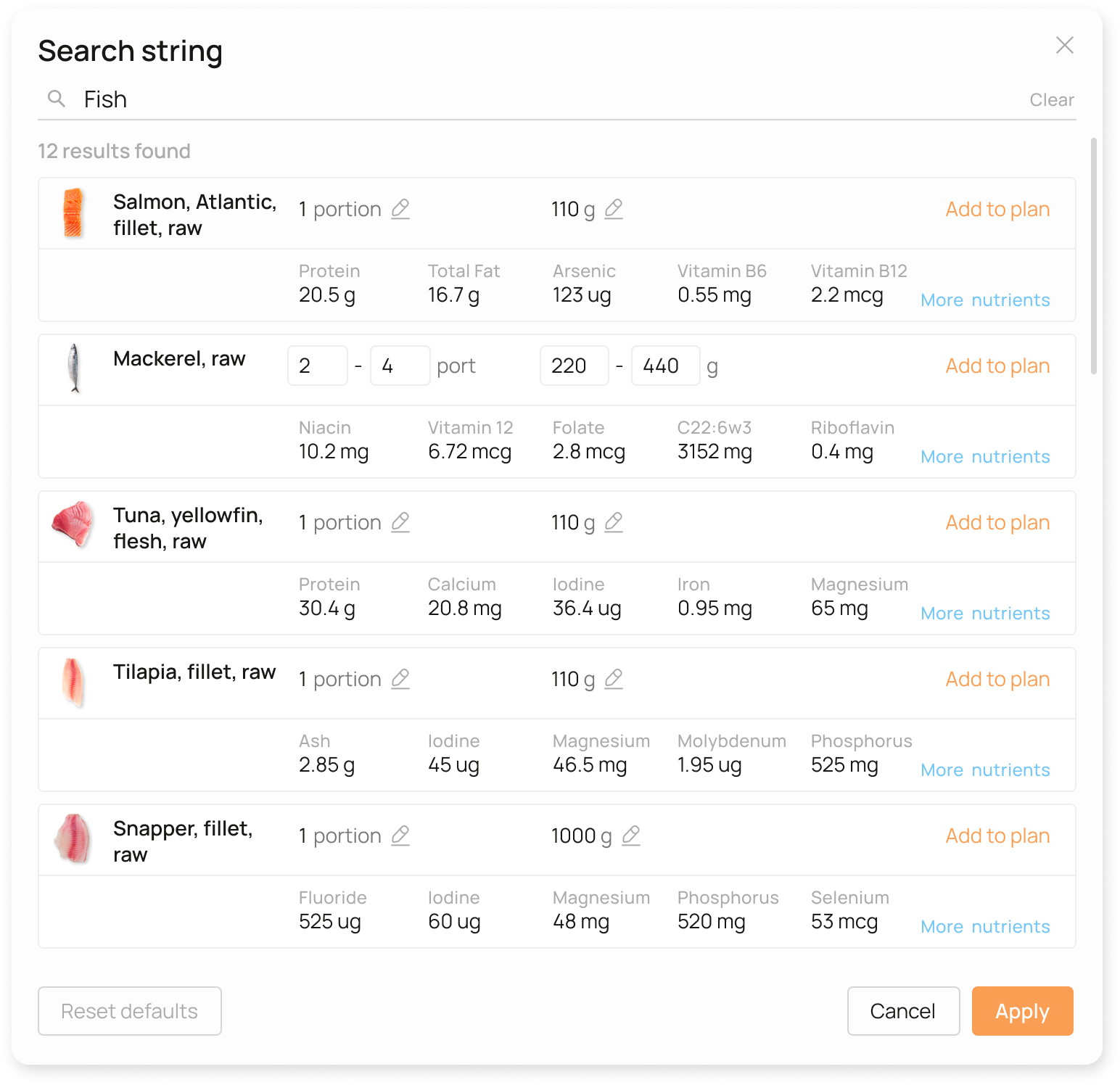Edit portion pencil icon for Snapper fillet
The height and width of the screenshot is (1085, 1120).
[400, 836]
